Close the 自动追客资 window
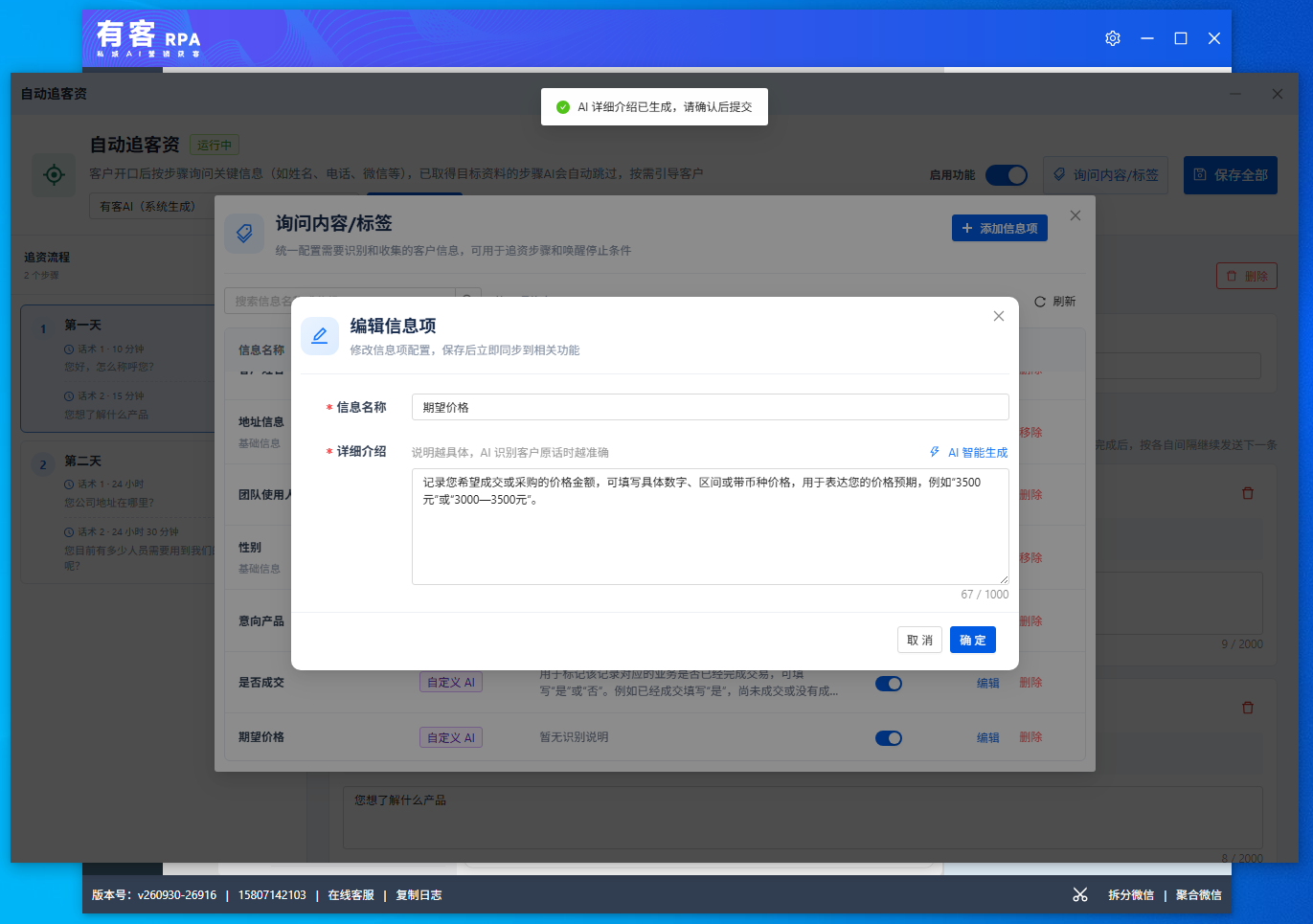 1278,94
